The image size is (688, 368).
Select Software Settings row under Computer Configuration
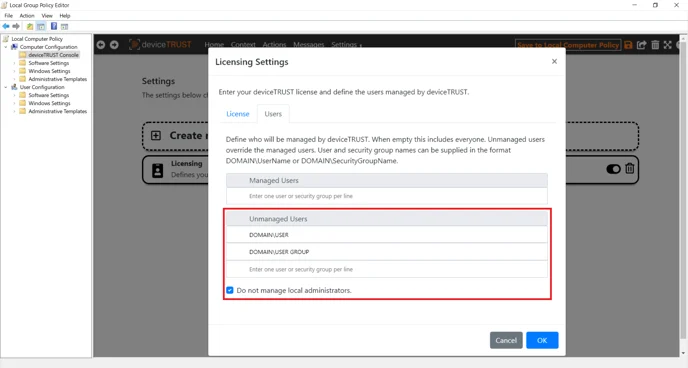pyautogui.click(x=48, y=63)
